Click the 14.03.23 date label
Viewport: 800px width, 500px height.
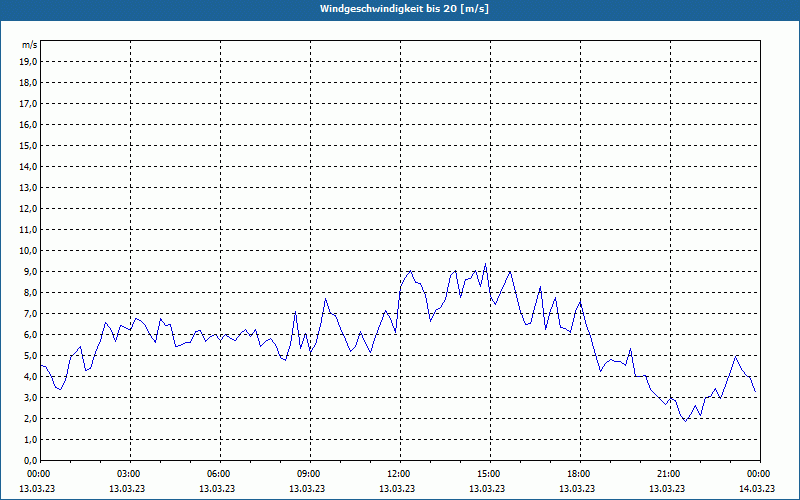[x=757, y=489]
